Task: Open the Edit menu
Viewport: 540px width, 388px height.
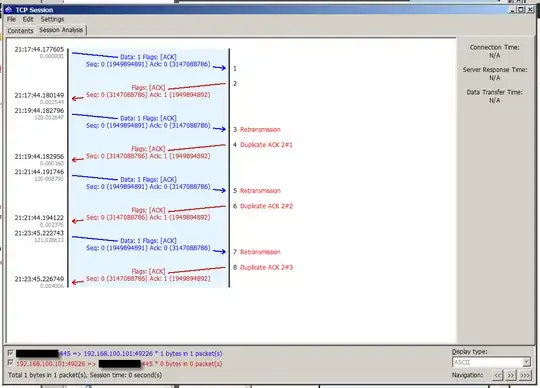Action: click(28, 19)
